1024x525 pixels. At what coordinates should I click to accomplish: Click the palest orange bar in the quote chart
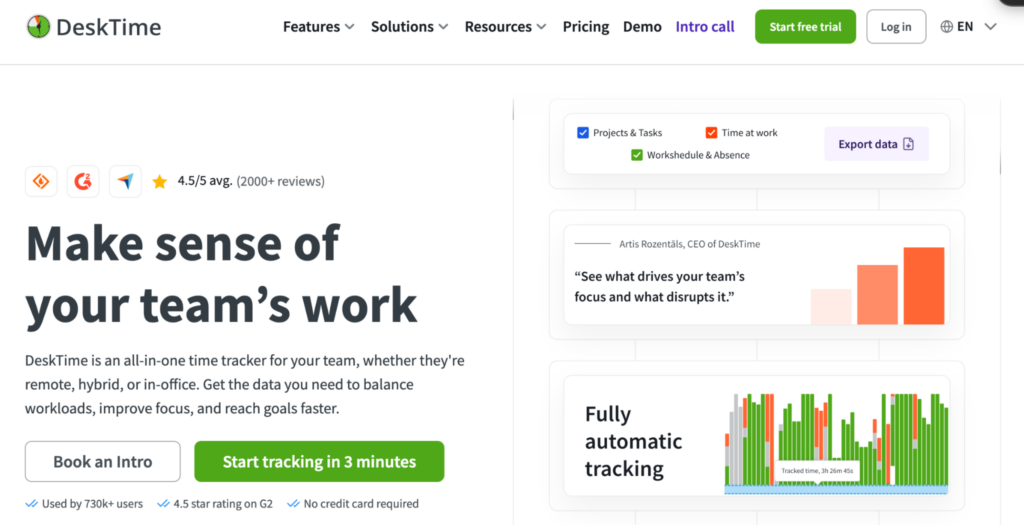tap(831, 307)
